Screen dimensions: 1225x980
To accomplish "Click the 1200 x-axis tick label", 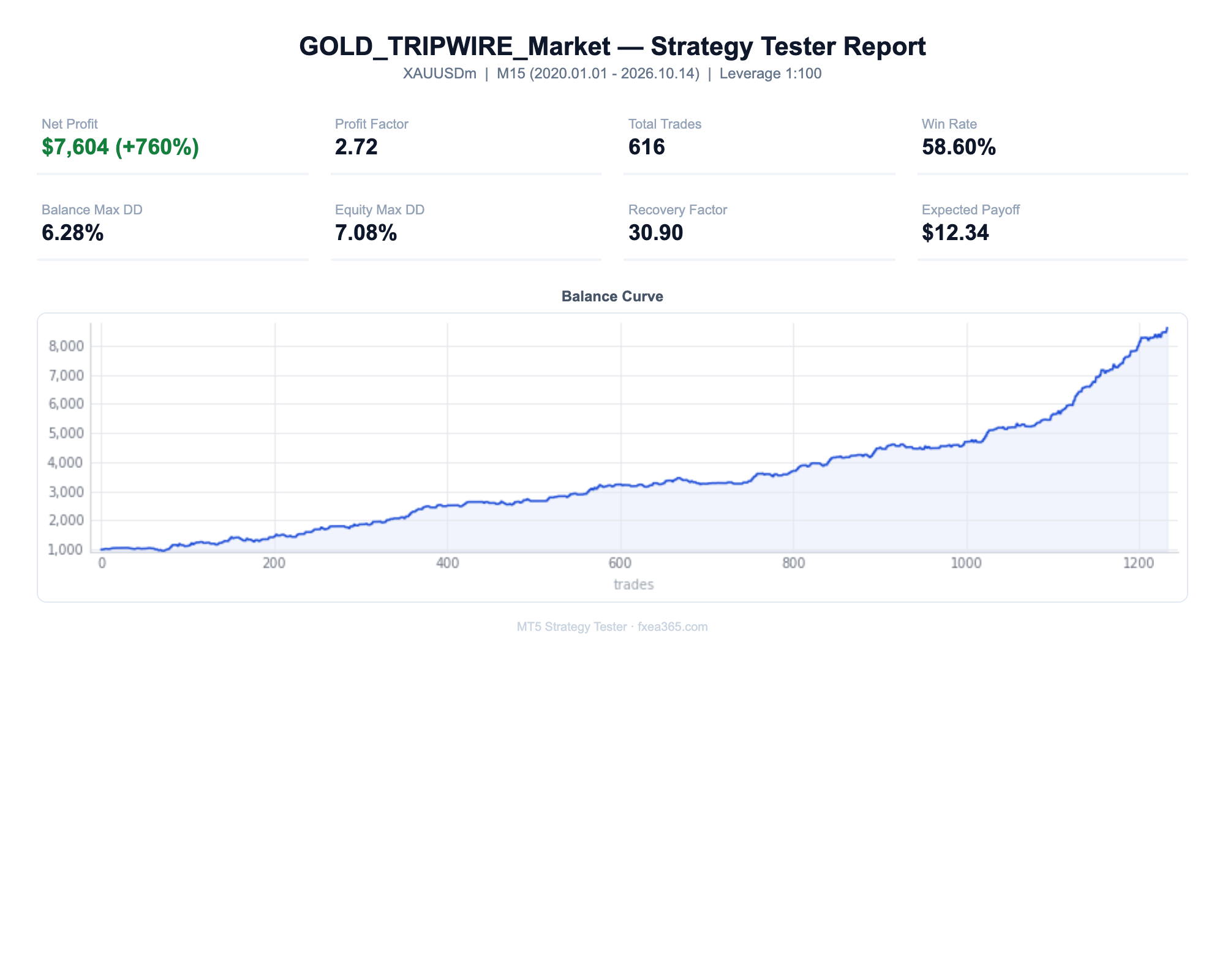I will (x=1139, y=564).
